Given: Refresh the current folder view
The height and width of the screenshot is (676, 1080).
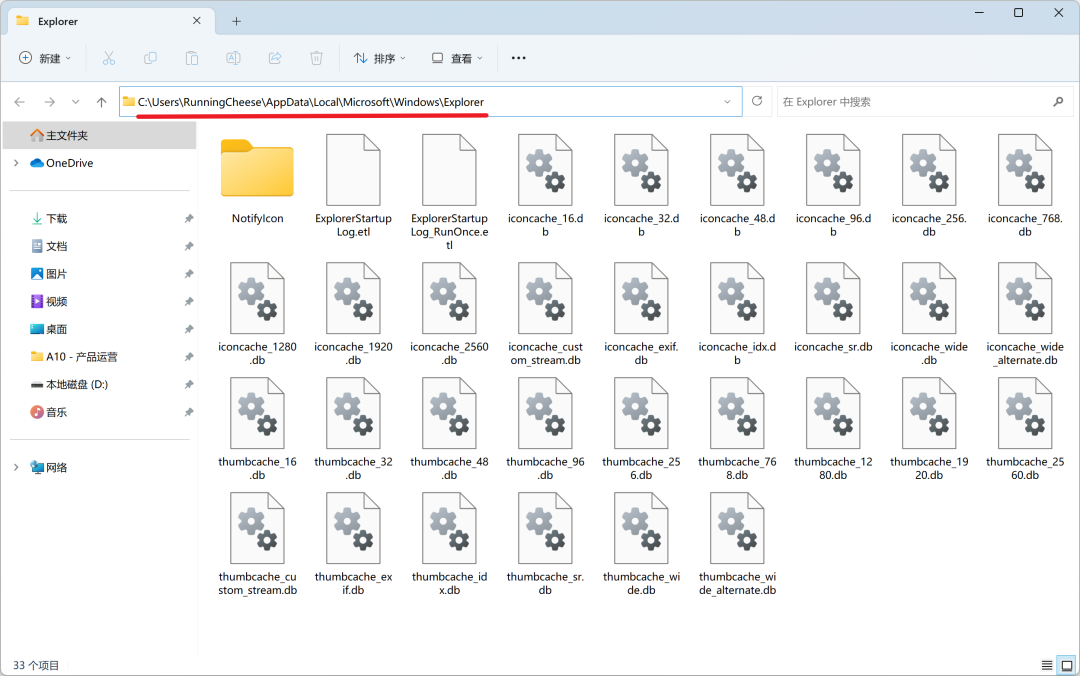Looking at the screenshot, I should point(757,101).
